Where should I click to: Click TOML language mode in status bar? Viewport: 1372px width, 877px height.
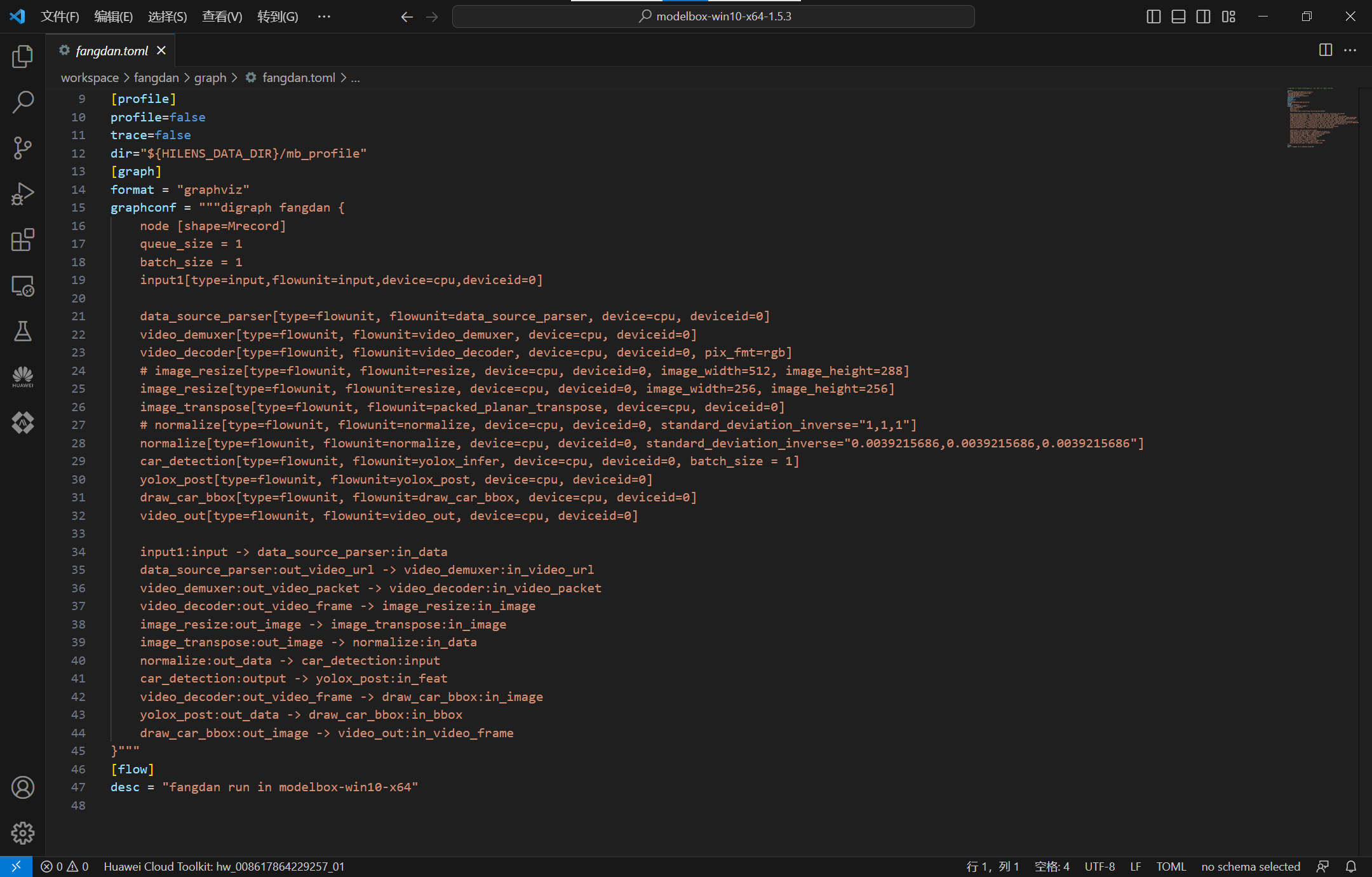(1171, 866)
